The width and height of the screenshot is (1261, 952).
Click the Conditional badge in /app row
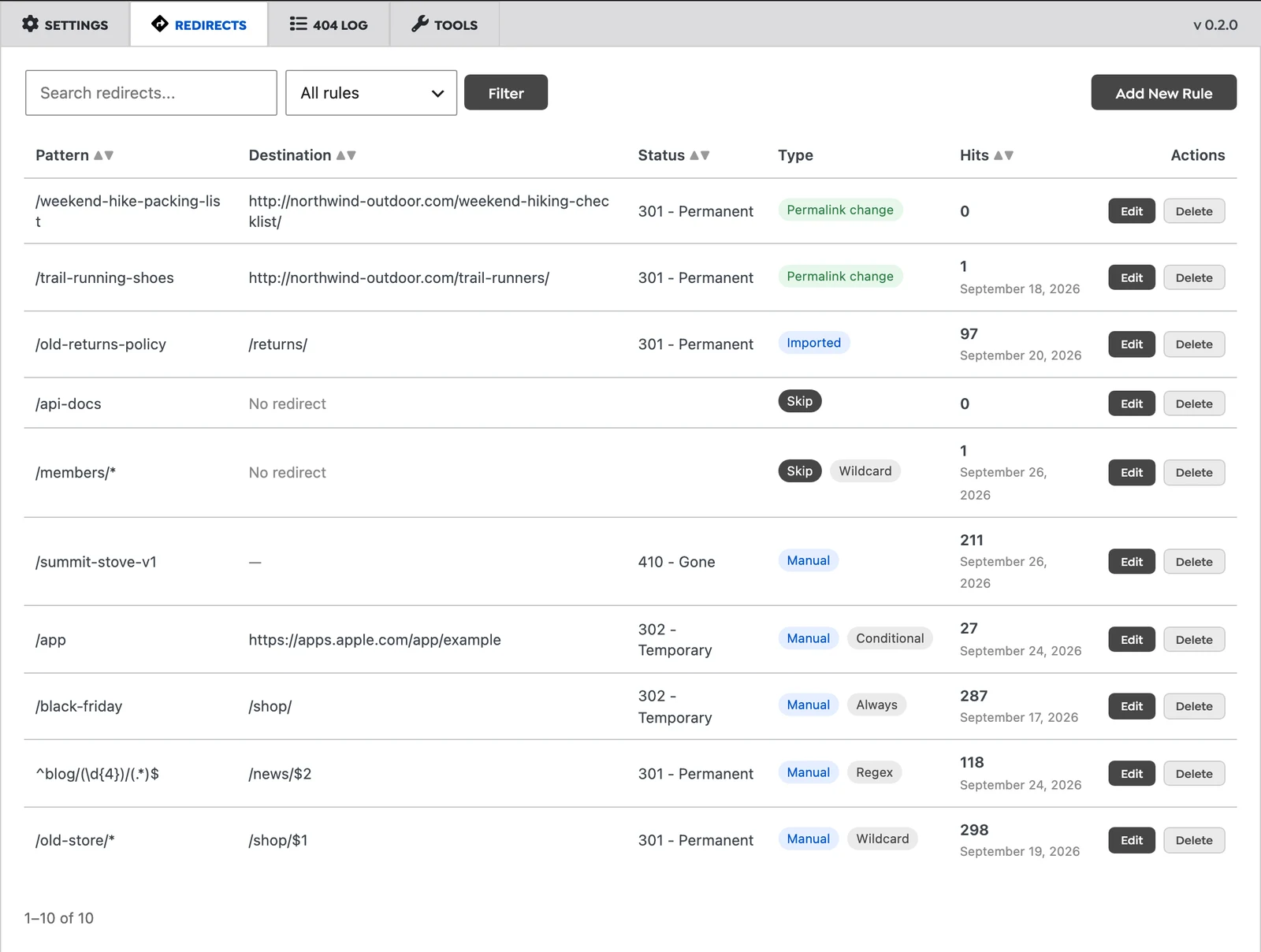pos(890,638)
